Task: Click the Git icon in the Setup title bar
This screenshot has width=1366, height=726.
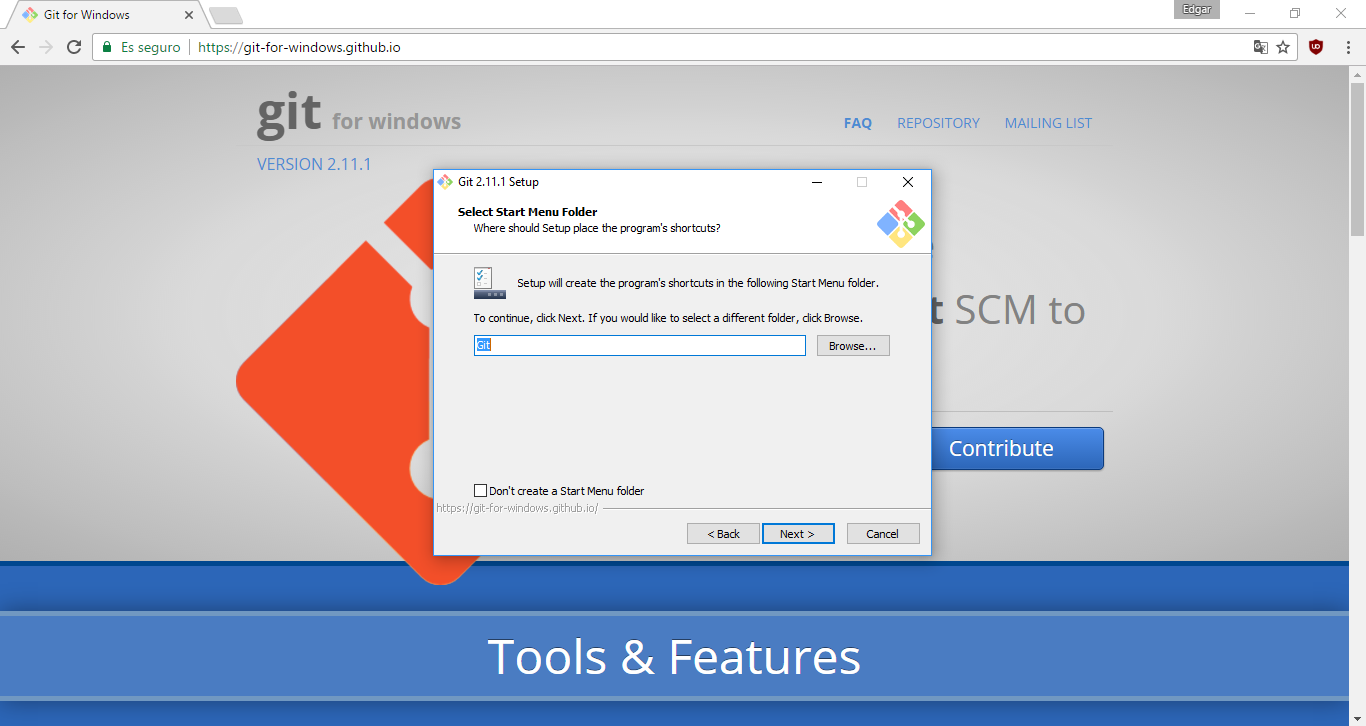Action: (446, 182)
